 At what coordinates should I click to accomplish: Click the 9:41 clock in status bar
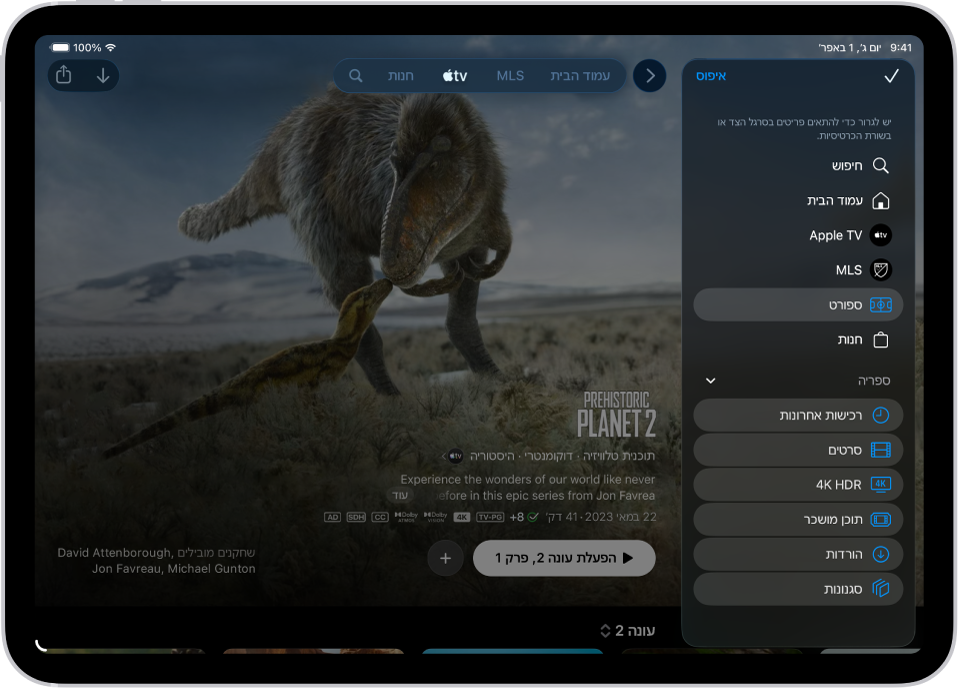click(x=901, y=47)
